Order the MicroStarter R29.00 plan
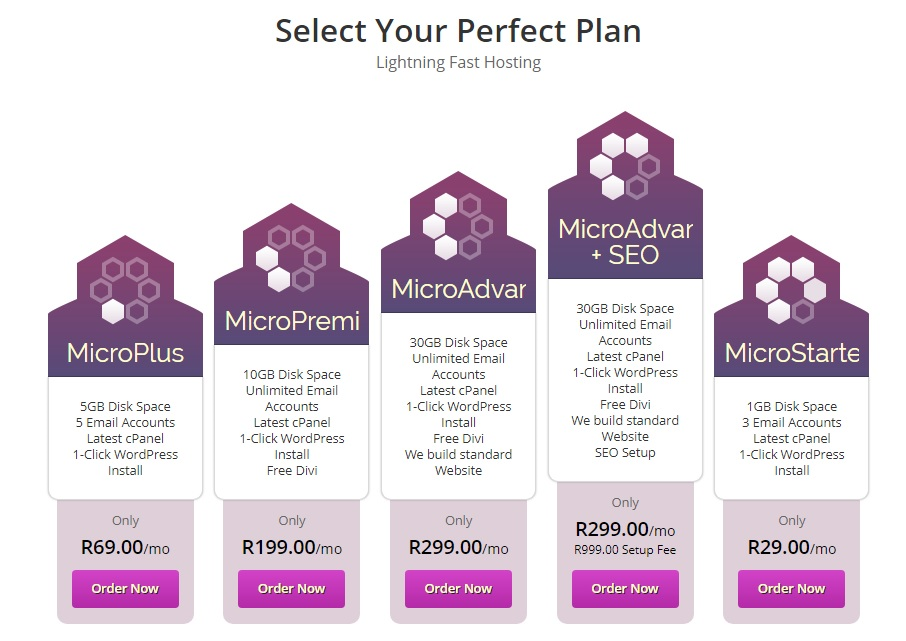Screen dimensions: 906x641 coord(791,588)
